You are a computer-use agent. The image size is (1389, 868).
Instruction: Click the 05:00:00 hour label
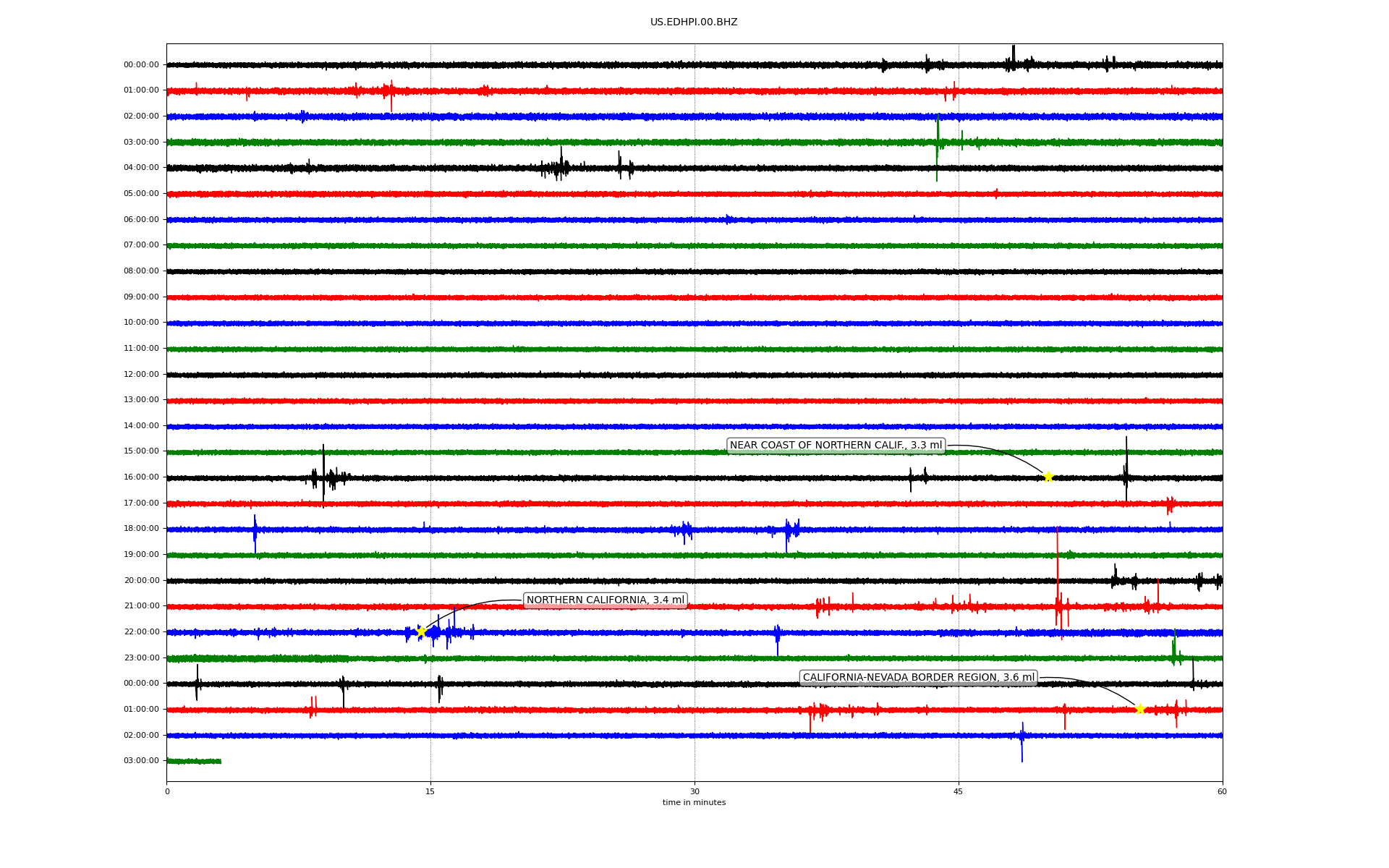point(141,194)
